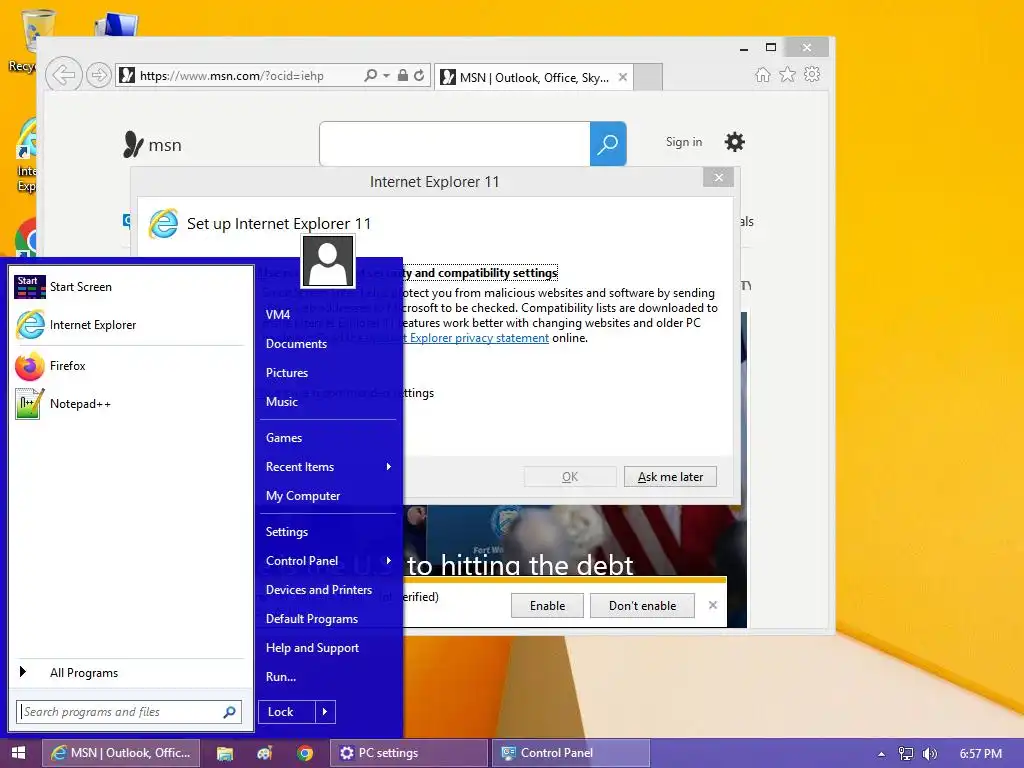Open the Paint icon on the taskbar
Screen dimensions: 1024x768
pyautogui.click(x=264, y=753)
